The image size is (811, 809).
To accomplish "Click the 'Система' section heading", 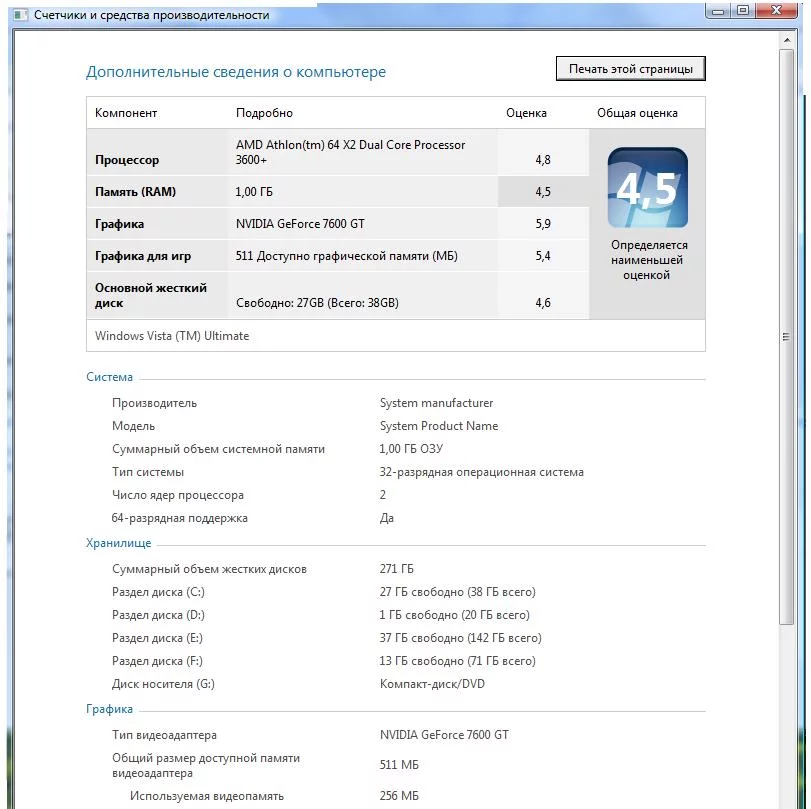I will coord(109,377).
